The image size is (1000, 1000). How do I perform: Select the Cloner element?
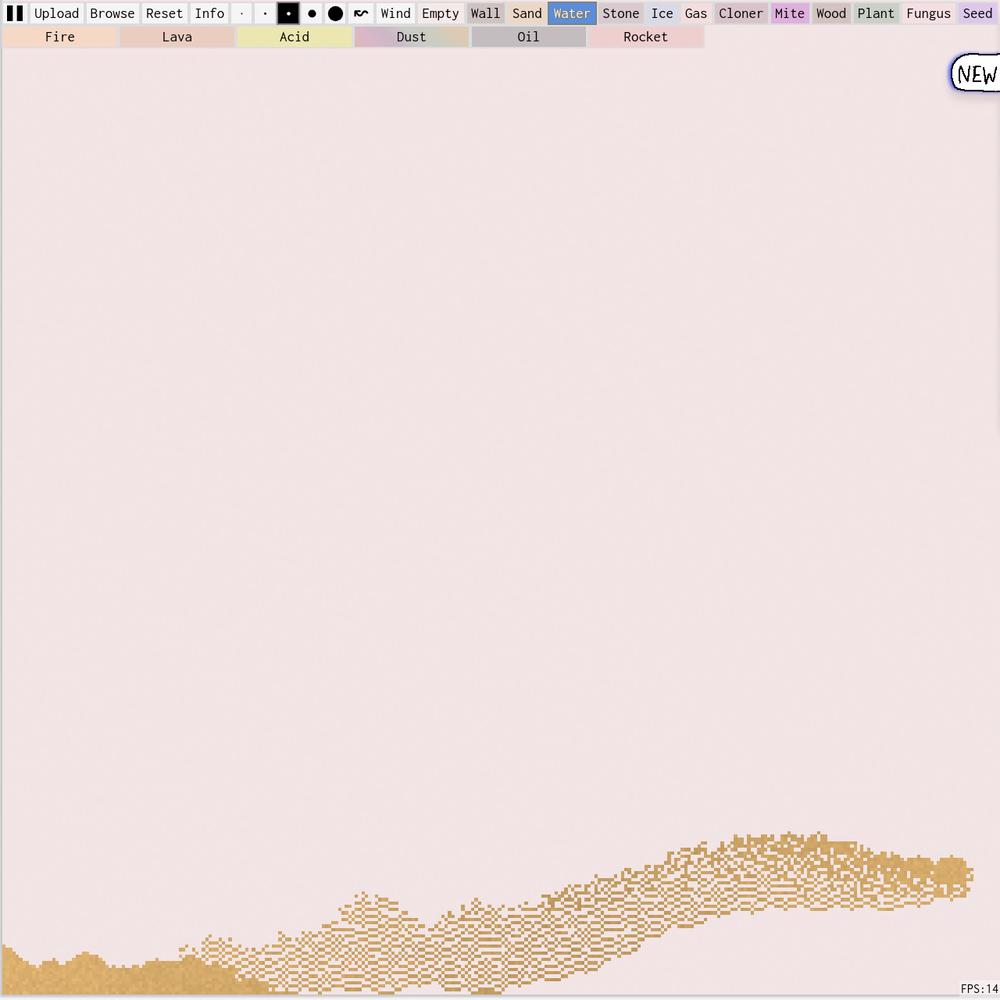click(x=741, y=14)
